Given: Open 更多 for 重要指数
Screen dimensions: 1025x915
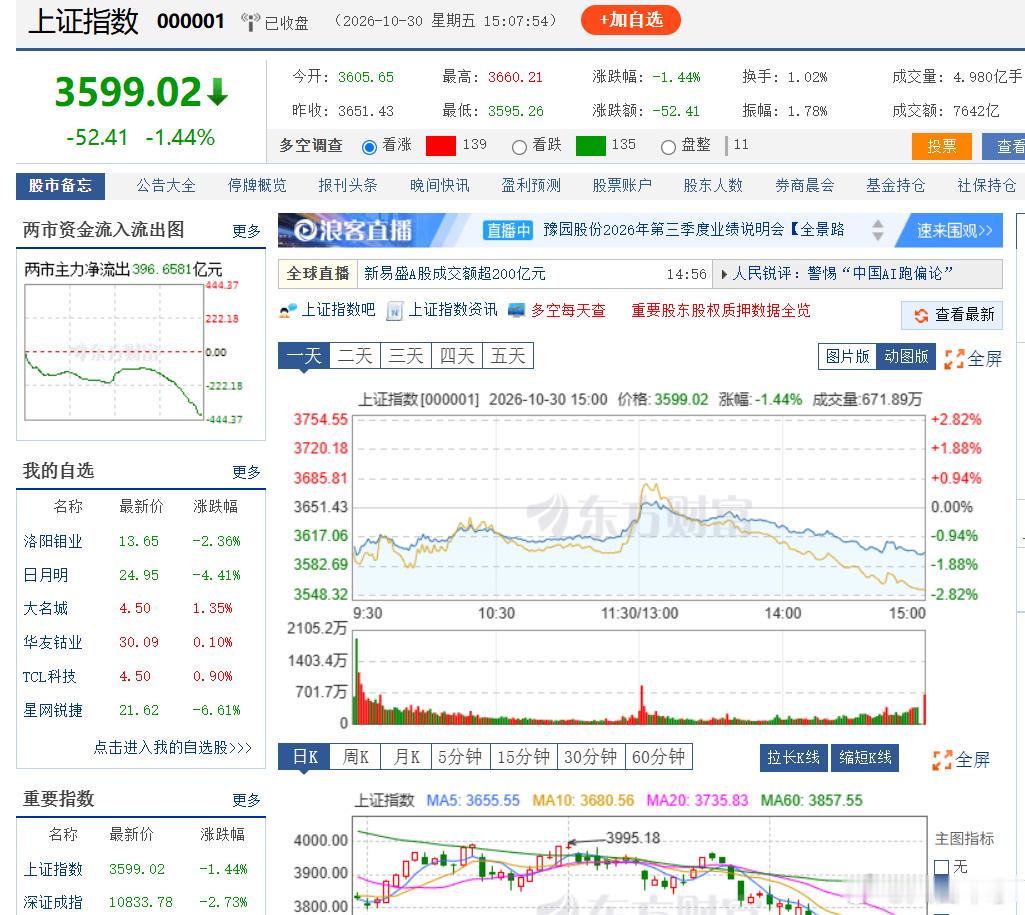Looking at the screenshot, I should tap(246, 800).
